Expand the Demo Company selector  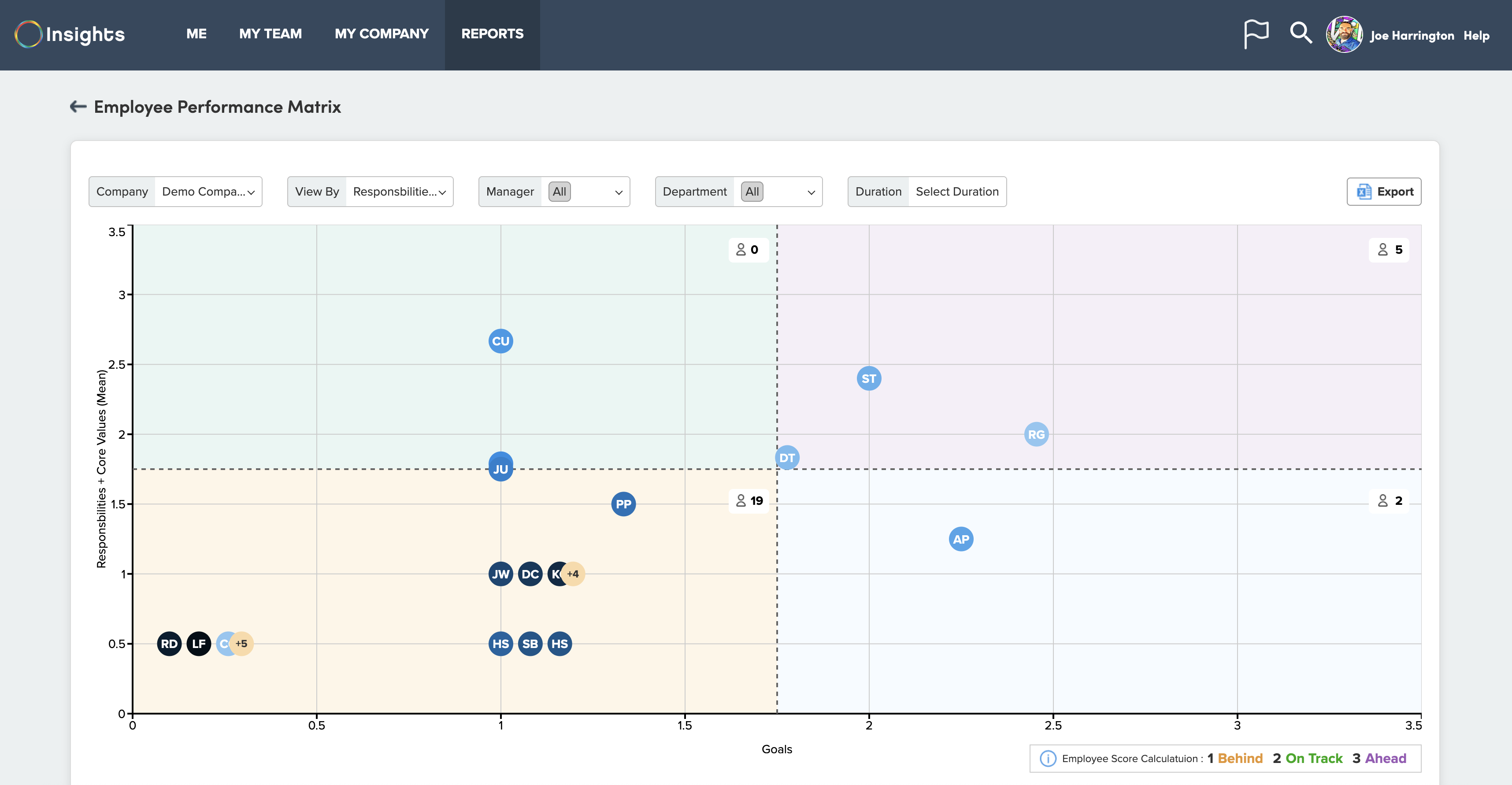(208, 191)
